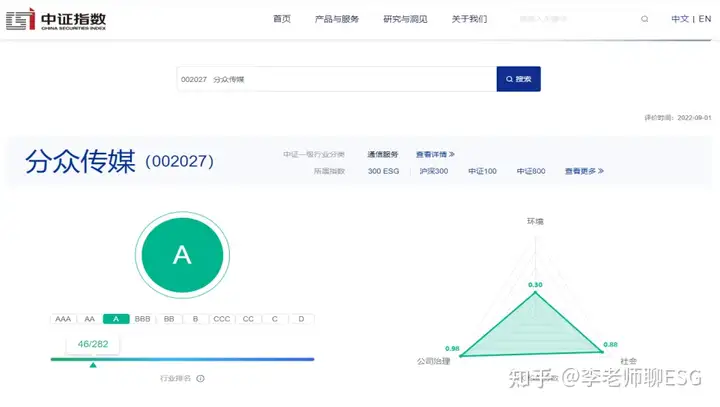Click the 社会 radar axis label
The height and width of the screenshot is (407, 720).
pos(628,361)
